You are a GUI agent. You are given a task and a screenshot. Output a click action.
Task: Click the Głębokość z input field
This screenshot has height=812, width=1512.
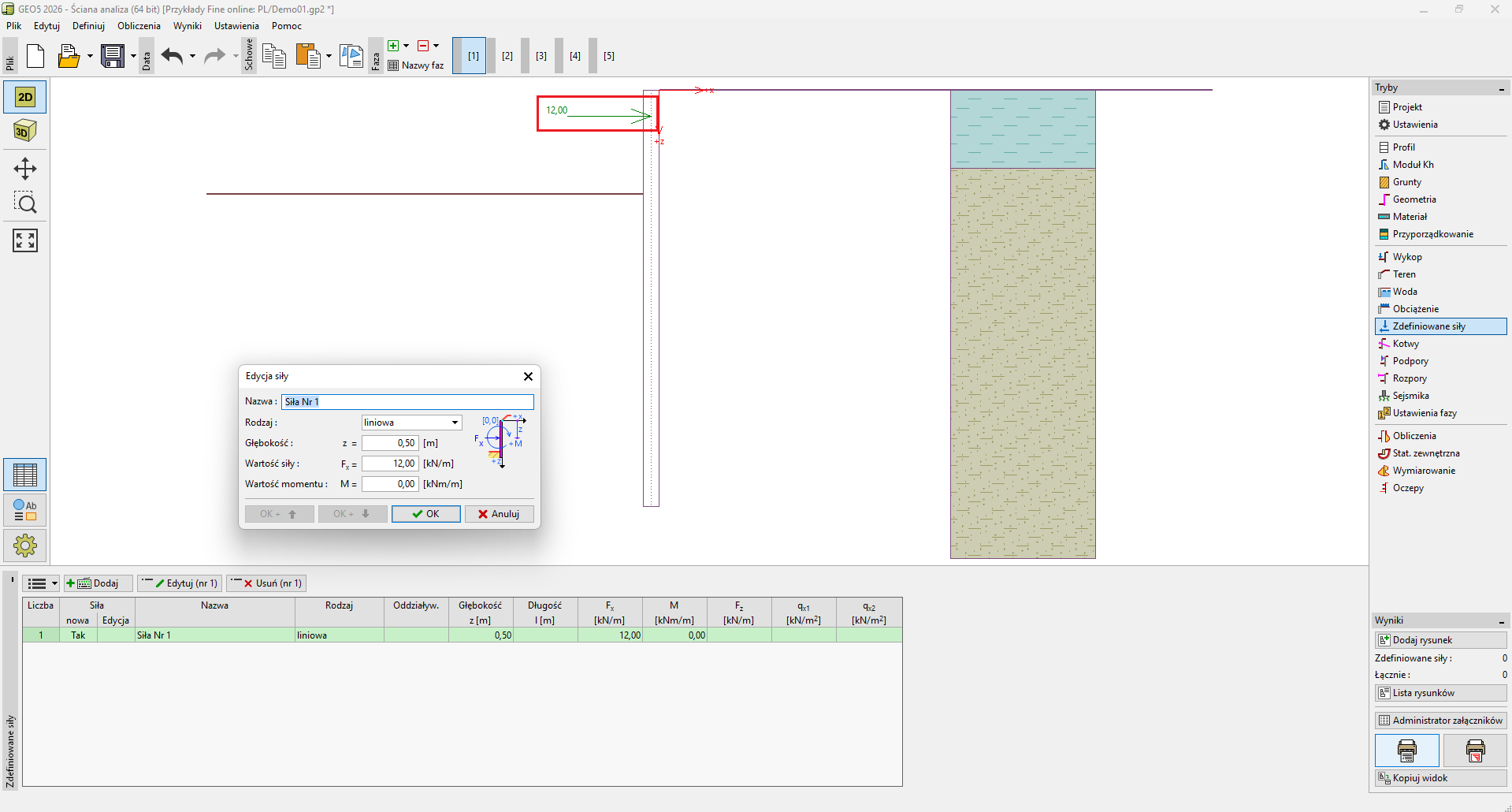coord(390,443)
